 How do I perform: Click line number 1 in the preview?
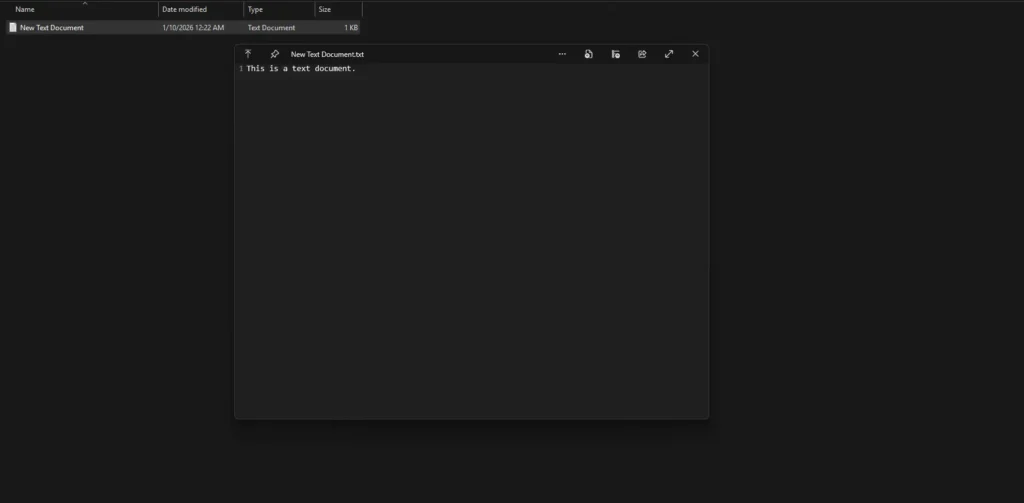[x=241, y=69]
